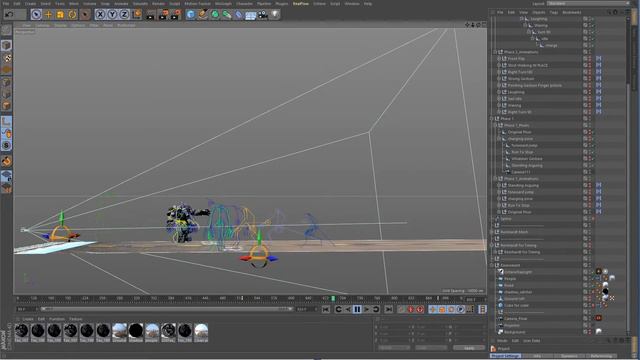
Task: Click the Floor environment icon
Action: 251,15
